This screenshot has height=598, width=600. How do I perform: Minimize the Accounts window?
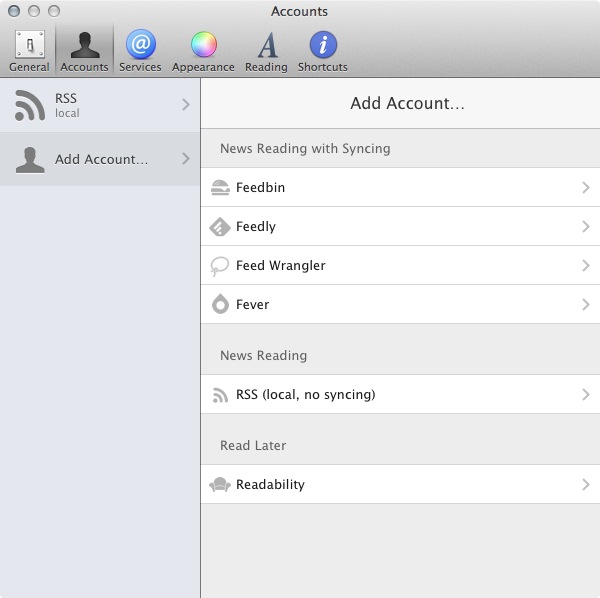coord(34,11)
